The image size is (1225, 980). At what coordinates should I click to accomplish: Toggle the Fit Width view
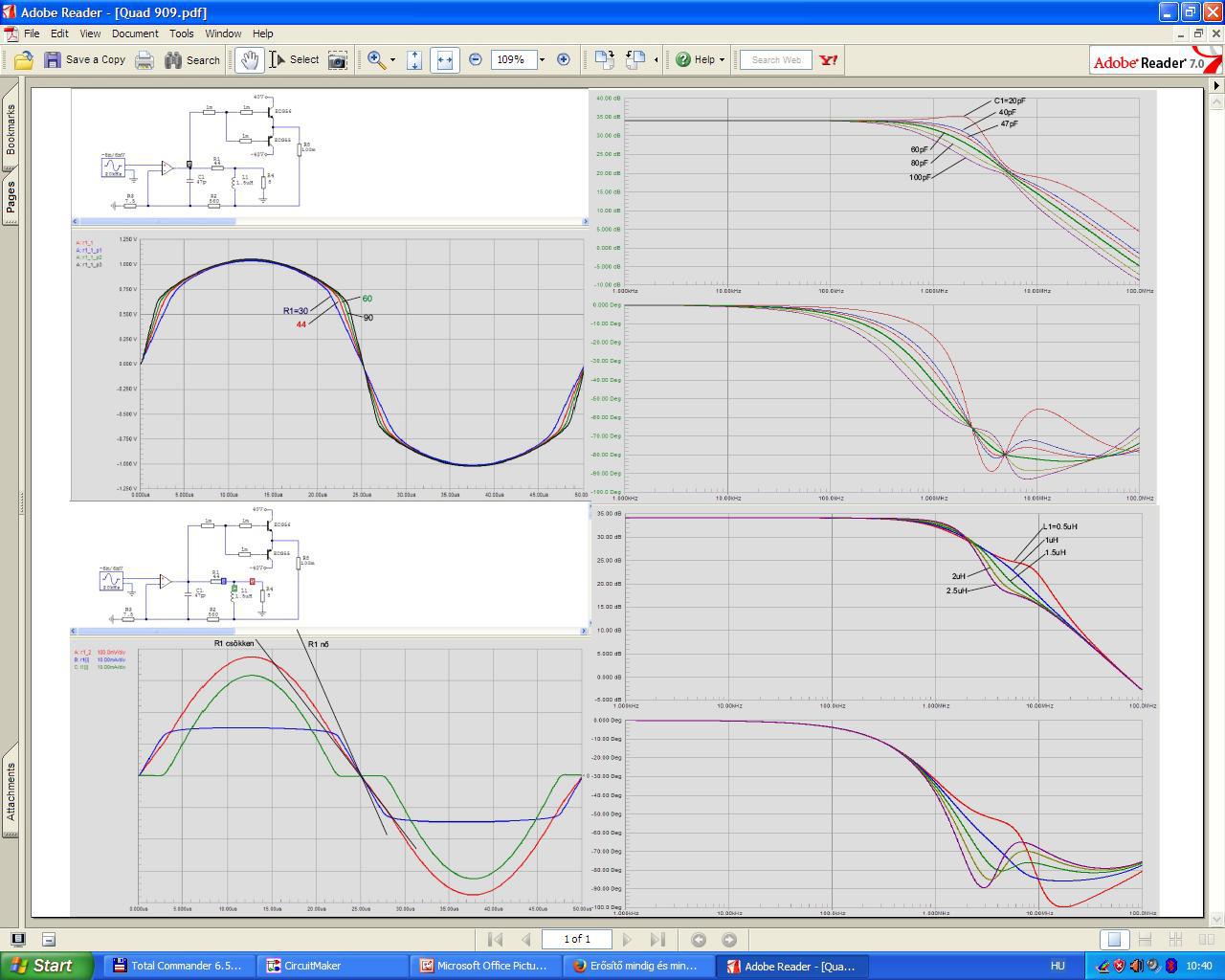point(444,60)
